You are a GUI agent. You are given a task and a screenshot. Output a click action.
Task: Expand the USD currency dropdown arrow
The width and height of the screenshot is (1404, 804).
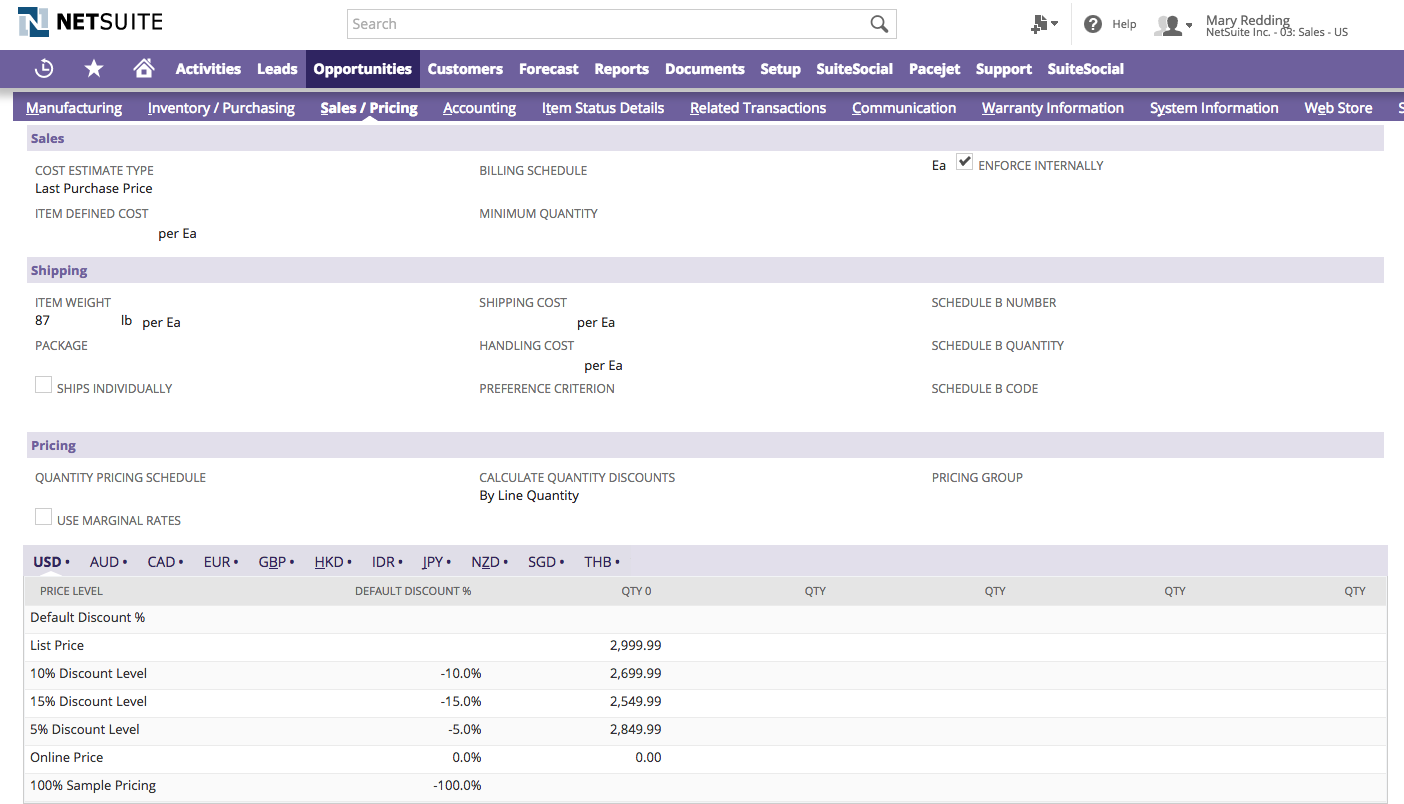point(67,561)
